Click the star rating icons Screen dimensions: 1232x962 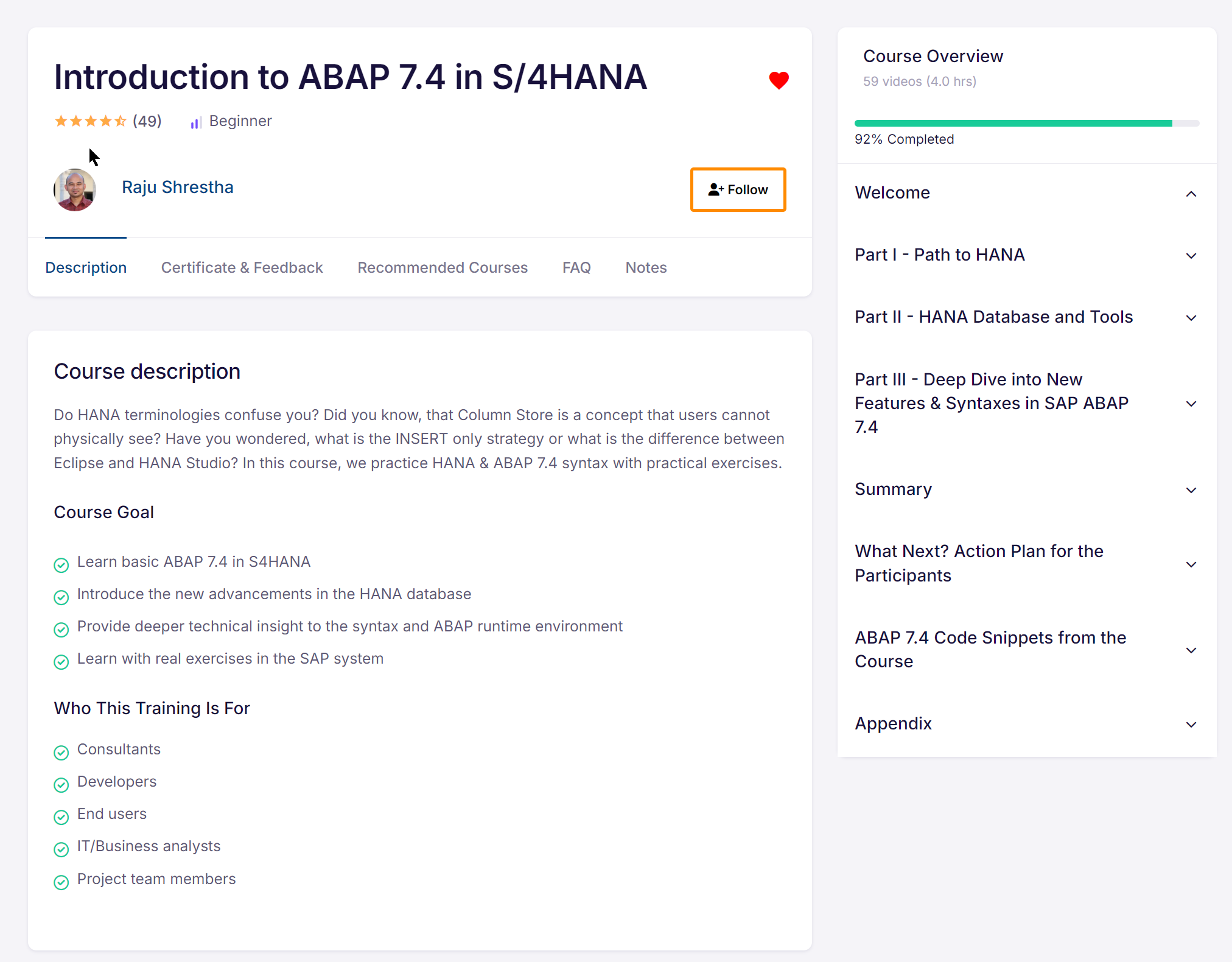coord(90,121)
